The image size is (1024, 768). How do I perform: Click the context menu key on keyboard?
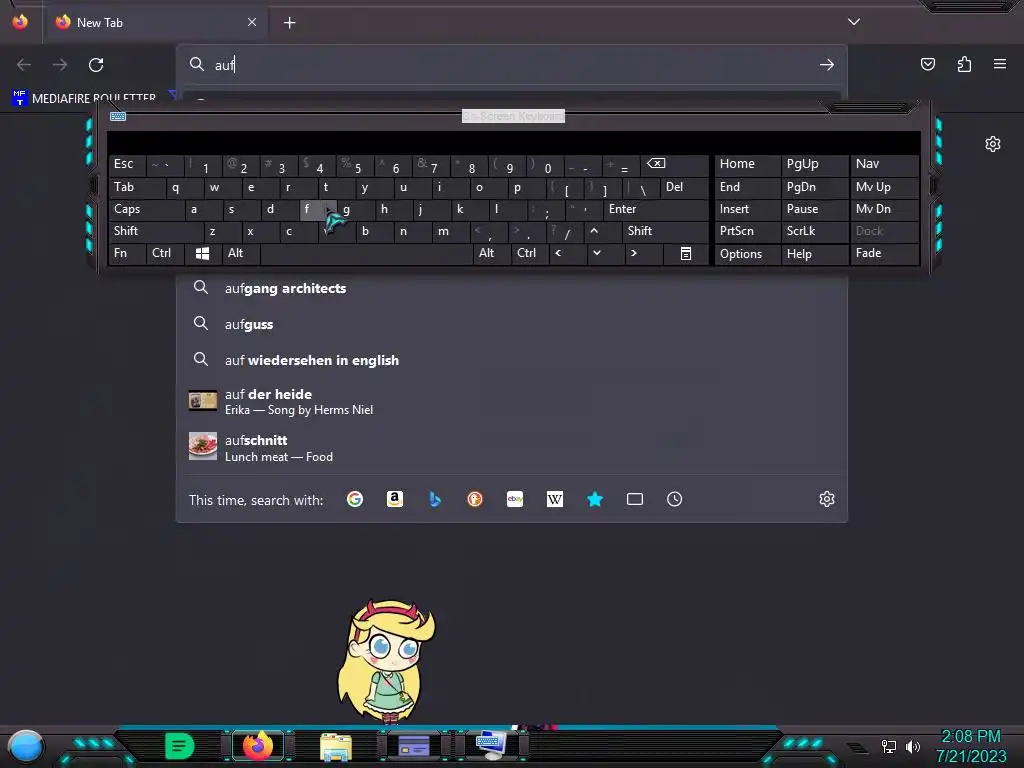click(686, 253)
